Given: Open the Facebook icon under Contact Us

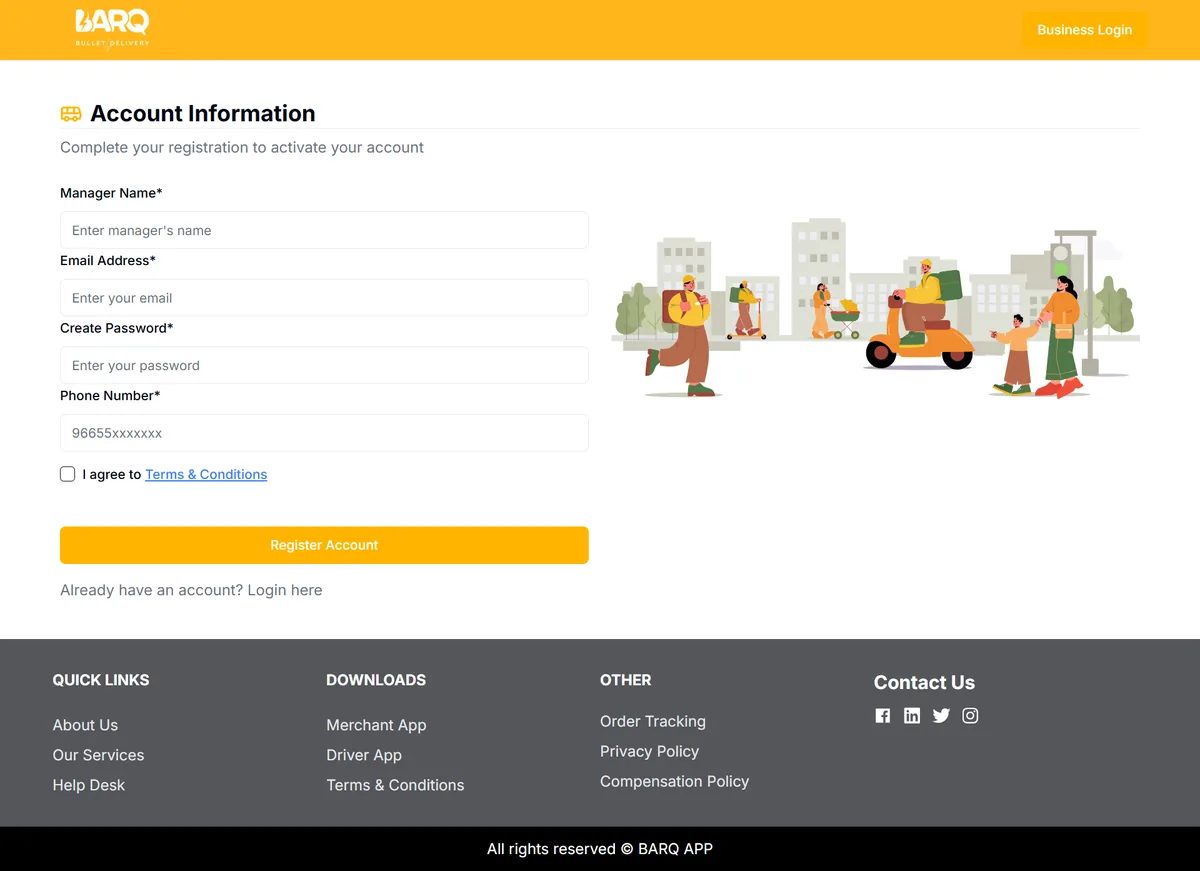Looking at the screenshot, I should tap(883, 716).
